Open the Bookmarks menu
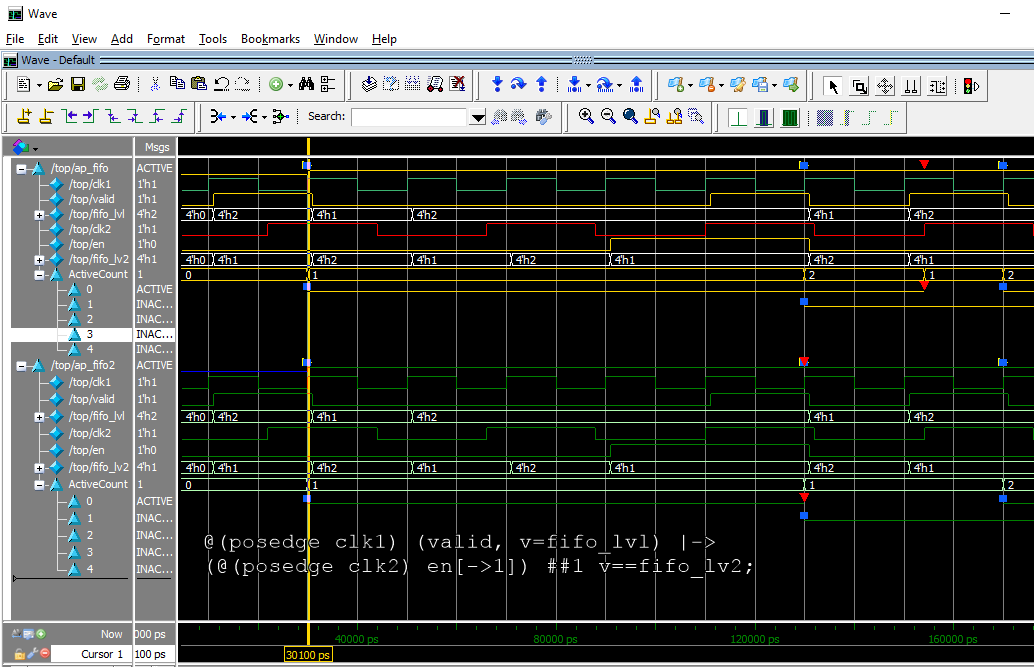This screenshot has width=1034, height=667. coord(270,39)
